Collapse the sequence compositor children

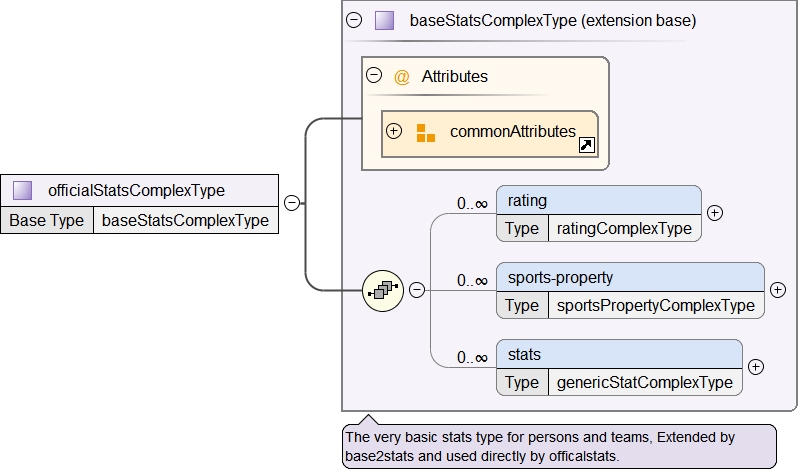[x=417, y=290]
